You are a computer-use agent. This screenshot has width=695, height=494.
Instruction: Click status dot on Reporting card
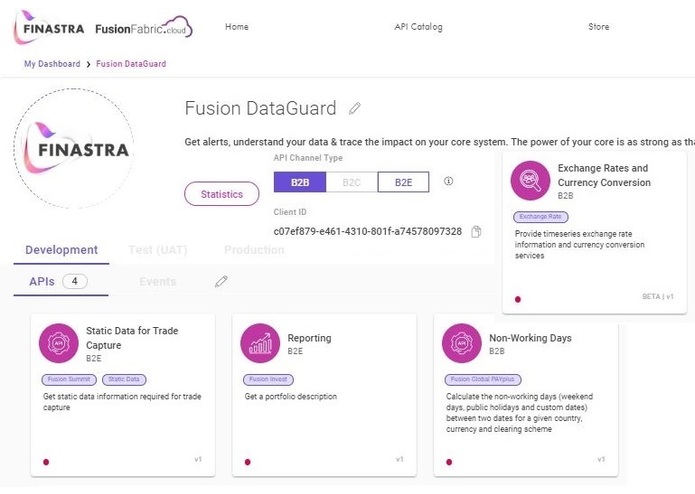pyautogui.click(x=248, y=462)
